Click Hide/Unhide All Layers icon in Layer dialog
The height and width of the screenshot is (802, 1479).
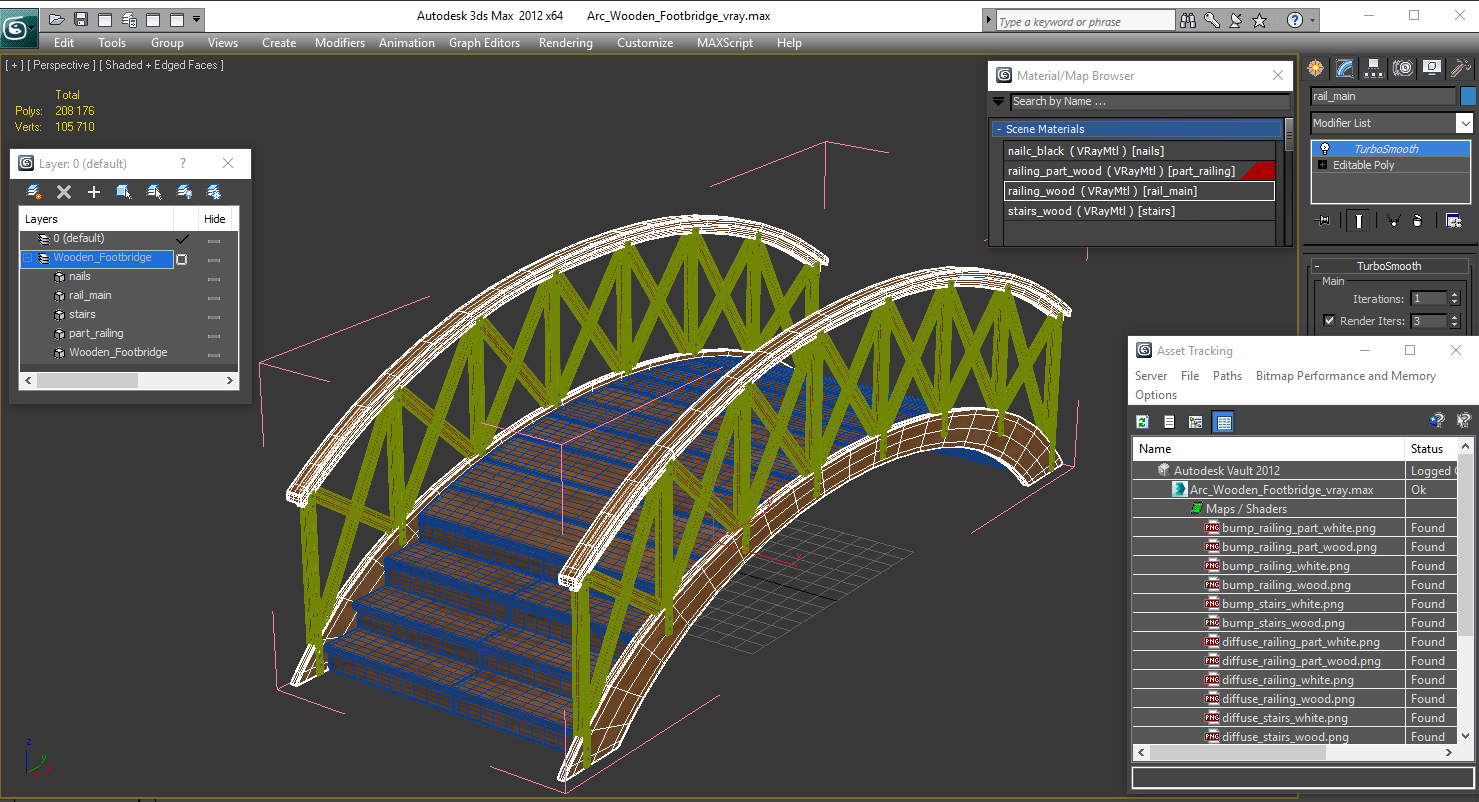click(x=184, y=192)
